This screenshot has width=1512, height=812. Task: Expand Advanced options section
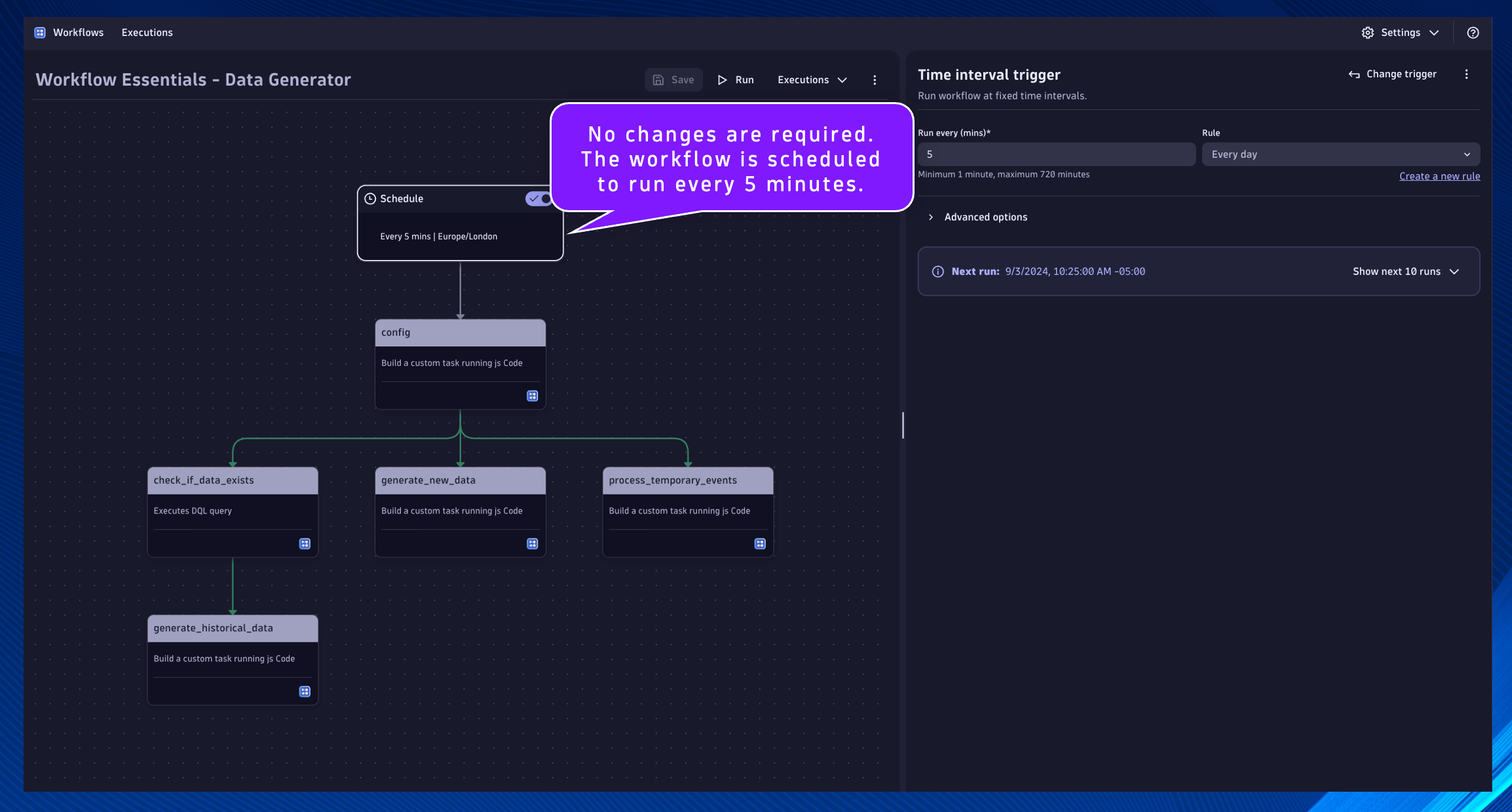(x=977, y=217)
